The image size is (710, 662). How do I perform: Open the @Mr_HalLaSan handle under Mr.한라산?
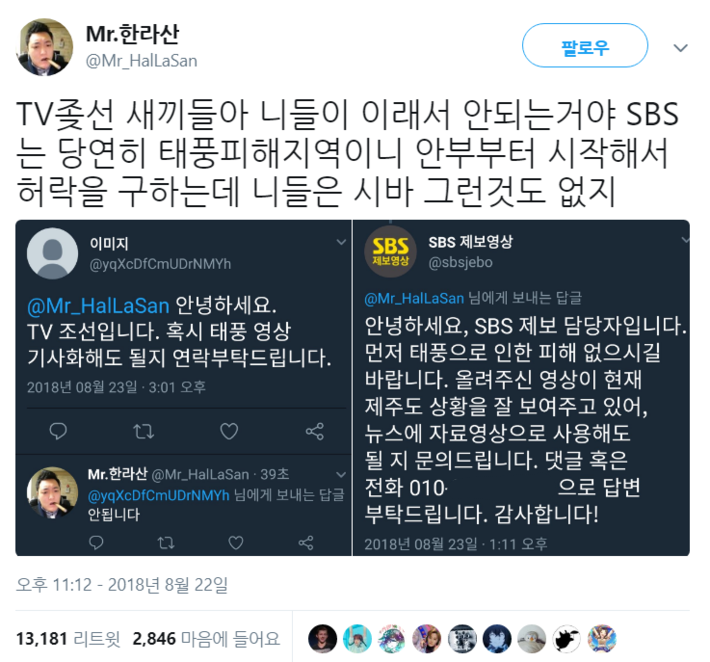click(141, 61)
